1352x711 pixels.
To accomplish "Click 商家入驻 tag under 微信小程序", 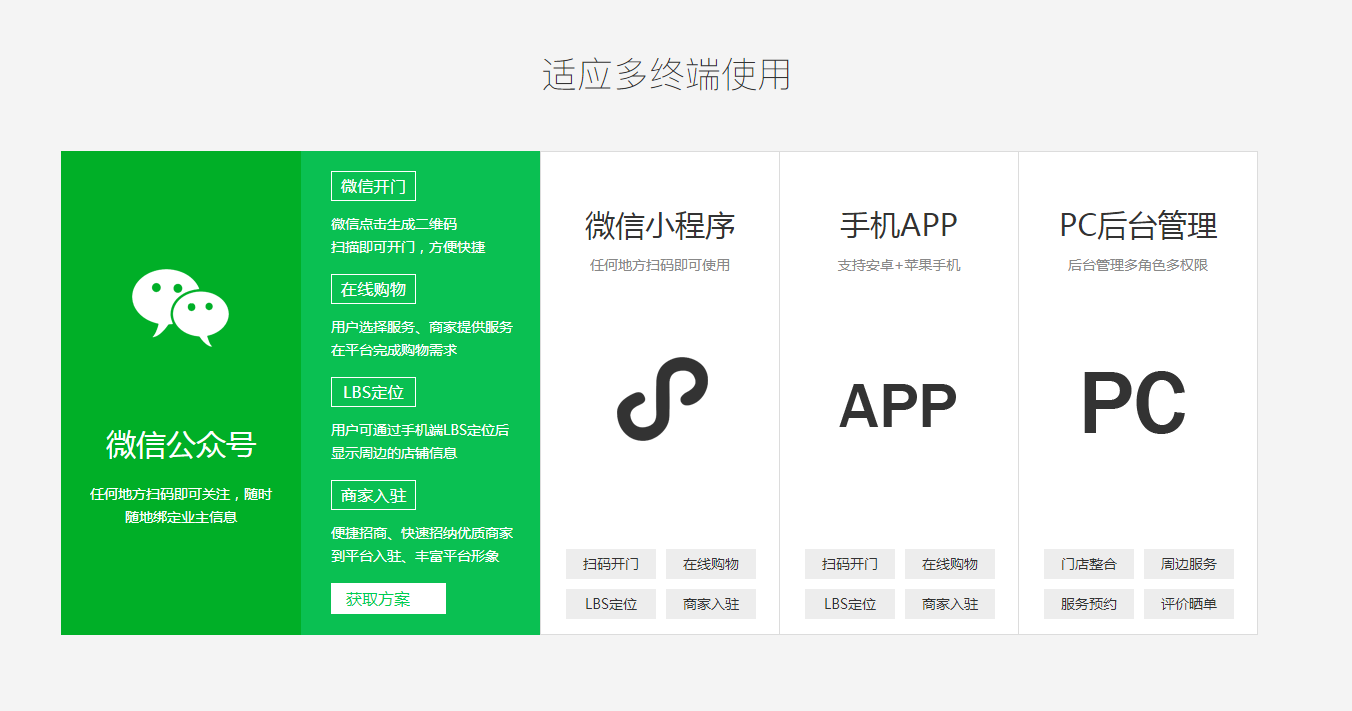I will coord(711,604).
